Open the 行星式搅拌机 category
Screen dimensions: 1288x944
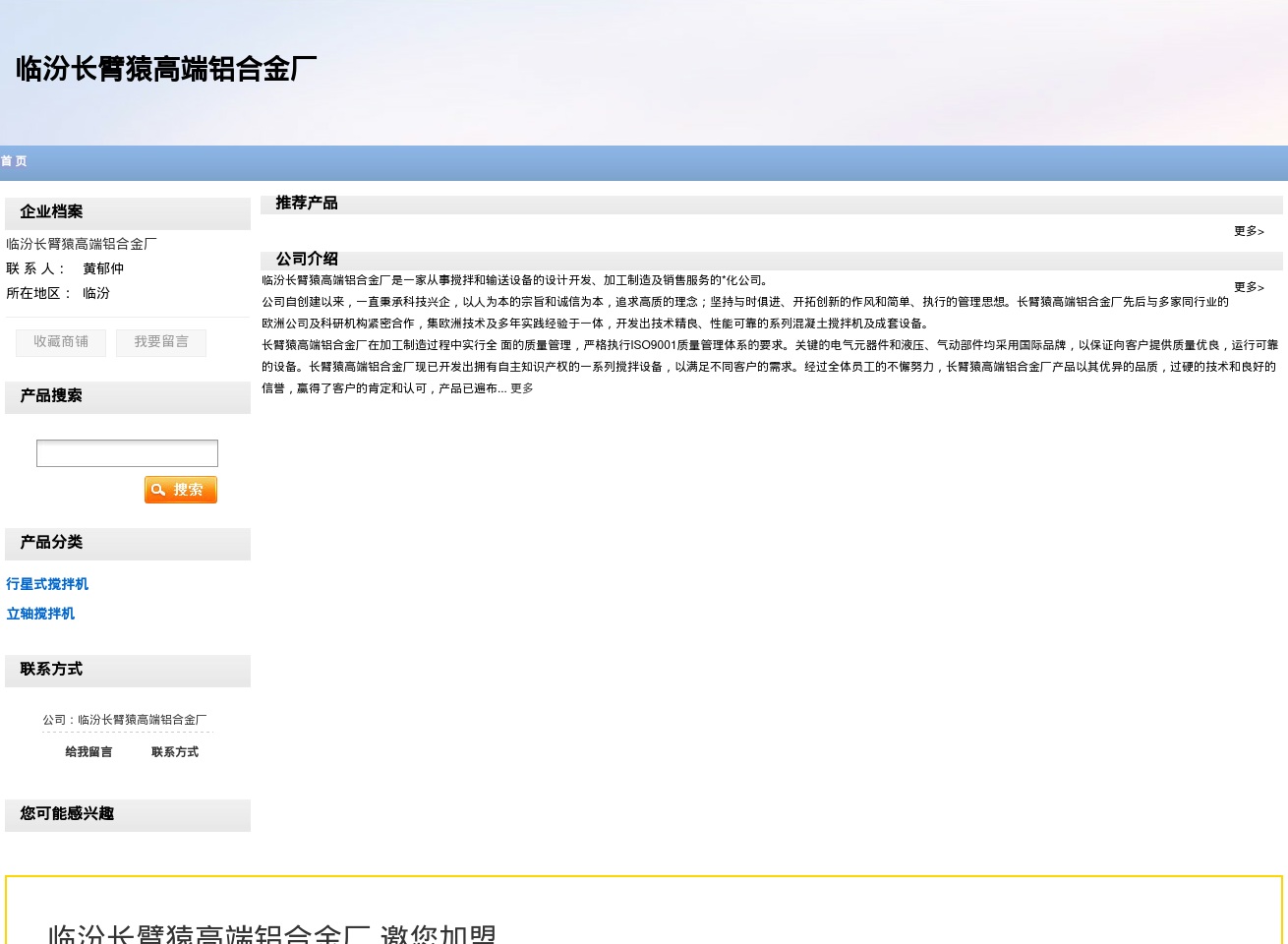[47, 584]
